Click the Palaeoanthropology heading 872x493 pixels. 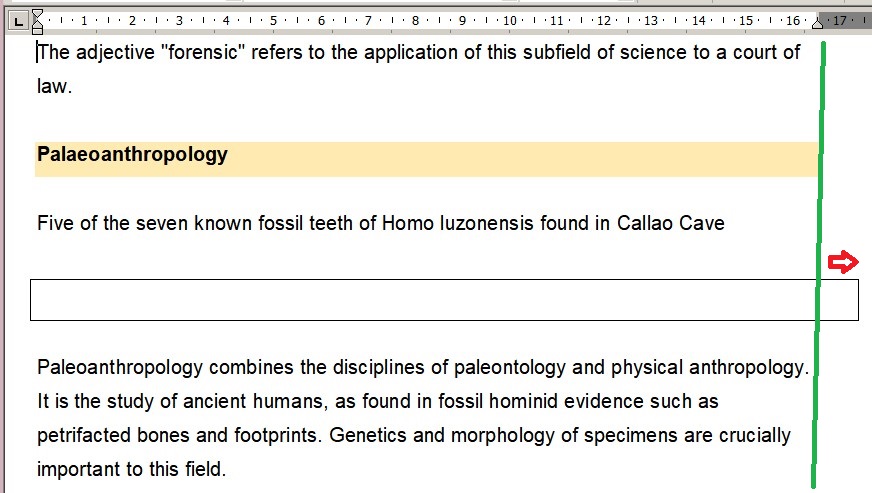point(132,155)
